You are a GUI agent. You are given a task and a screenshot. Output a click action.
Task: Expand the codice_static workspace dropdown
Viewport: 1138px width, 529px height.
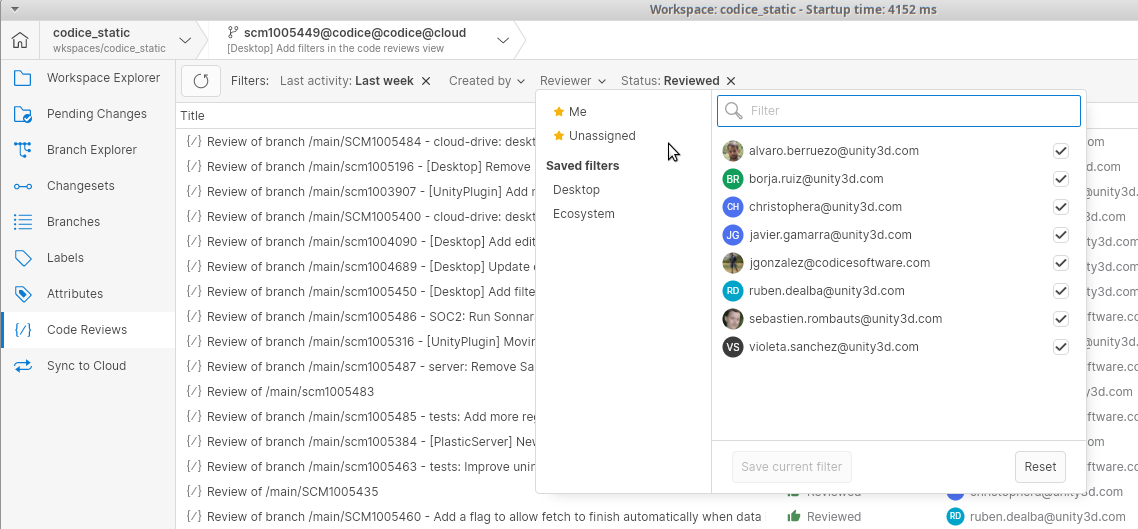[185, 41]
